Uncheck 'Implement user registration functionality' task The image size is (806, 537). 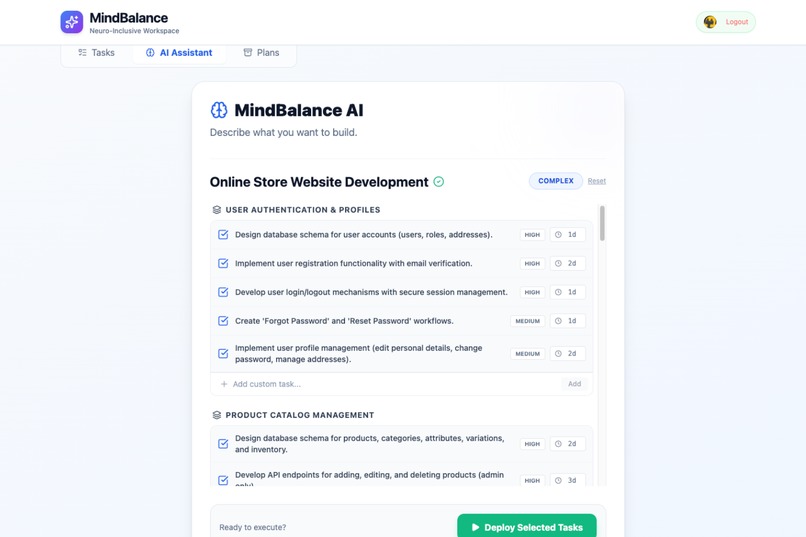point(223,264)
